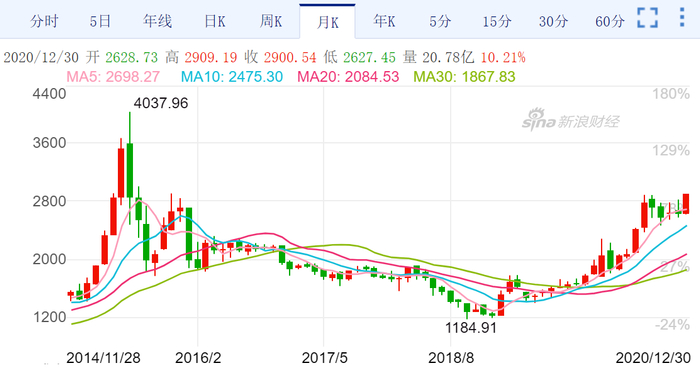Open the 周K weekly candlestick tab
Screen dimensions: 700x368
click(x=271, y=21)
